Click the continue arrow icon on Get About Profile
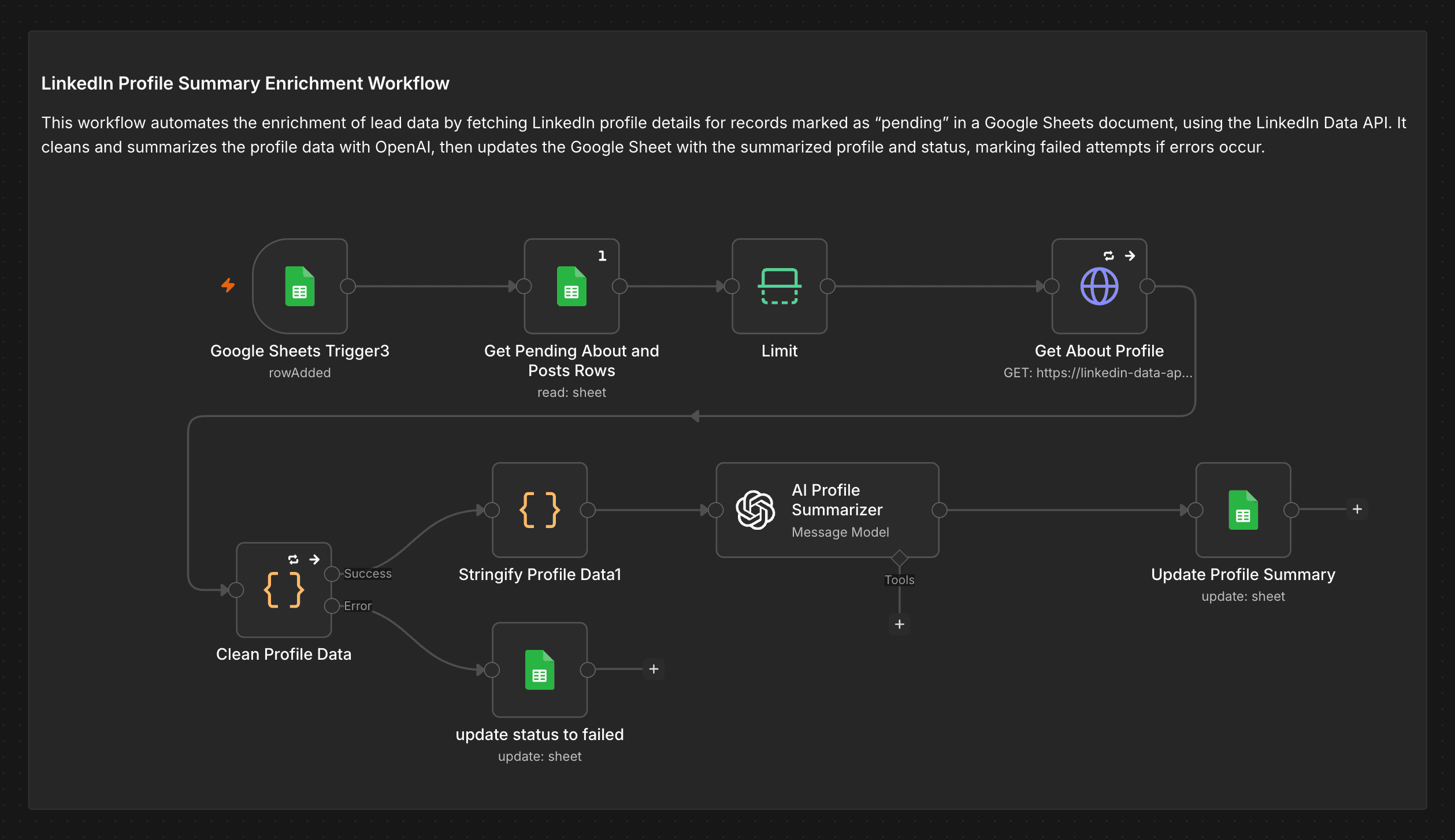 [x=1130, y=255]
